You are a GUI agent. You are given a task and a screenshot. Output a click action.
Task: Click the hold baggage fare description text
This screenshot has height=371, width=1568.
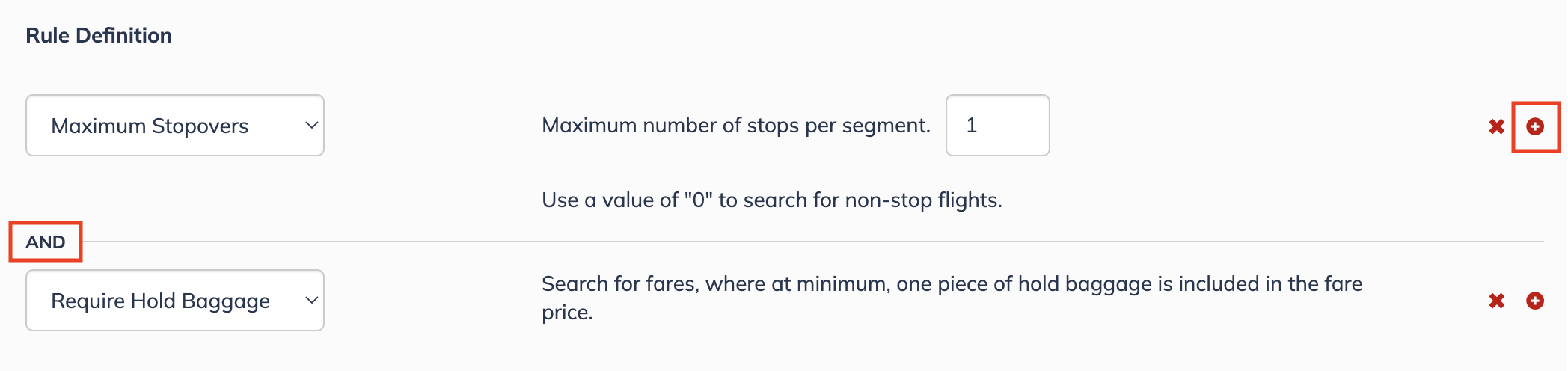[952, 298]
